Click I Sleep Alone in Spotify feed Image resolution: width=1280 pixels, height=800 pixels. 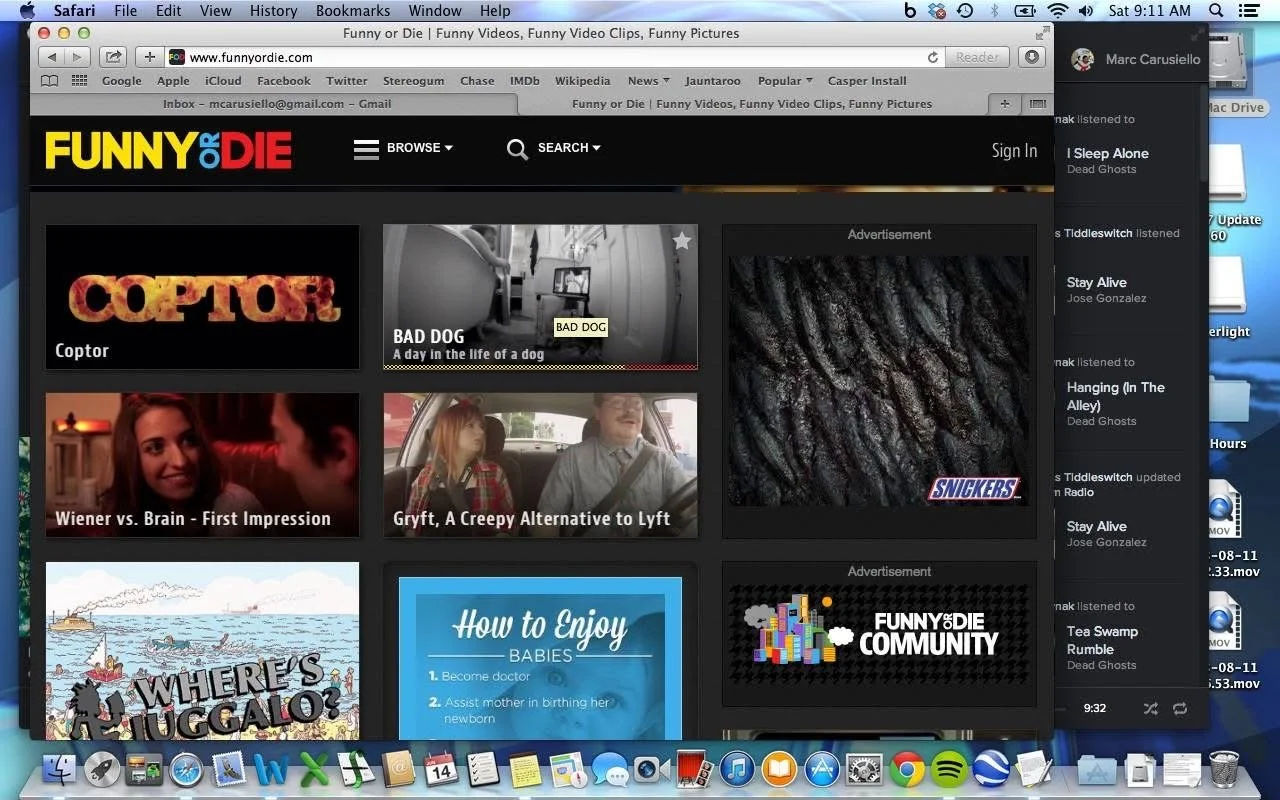pos(1107,153)
